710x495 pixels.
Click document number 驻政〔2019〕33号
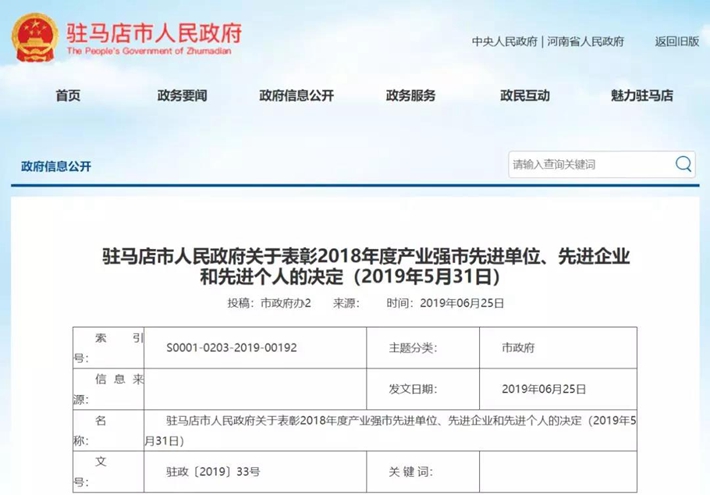(213, 472)
